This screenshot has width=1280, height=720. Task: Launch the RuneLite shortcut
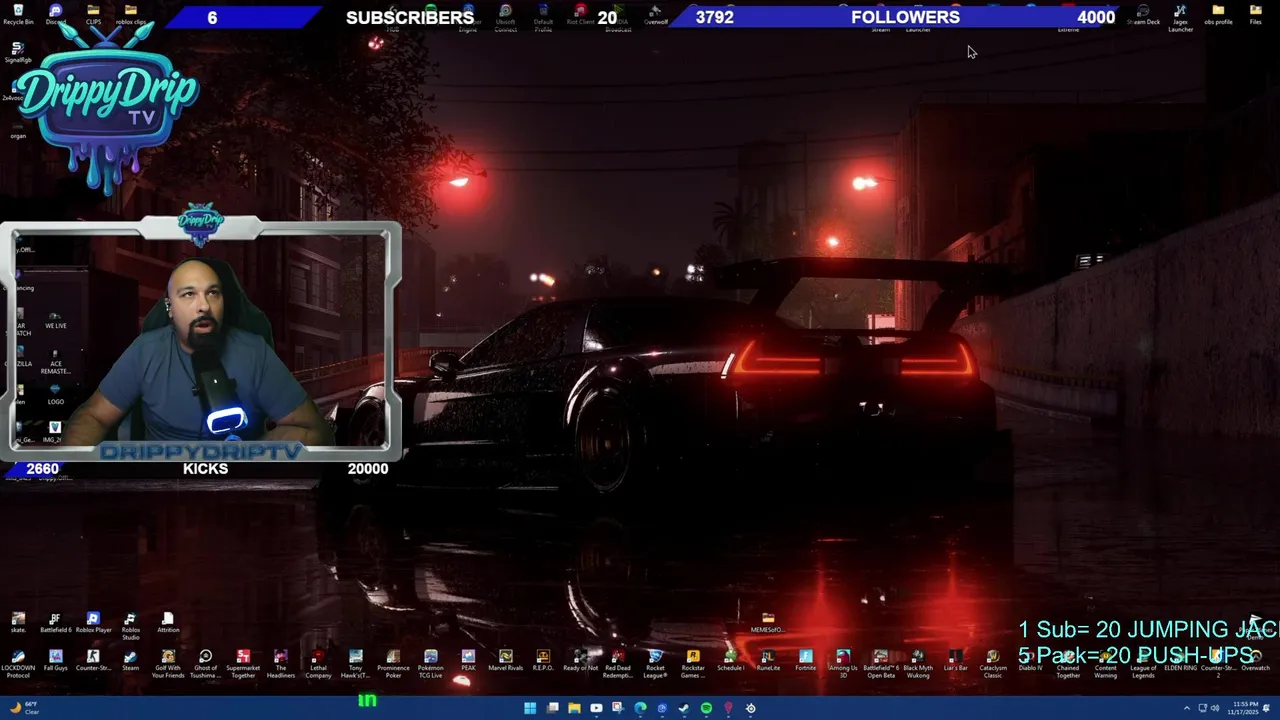pos(768,661)
